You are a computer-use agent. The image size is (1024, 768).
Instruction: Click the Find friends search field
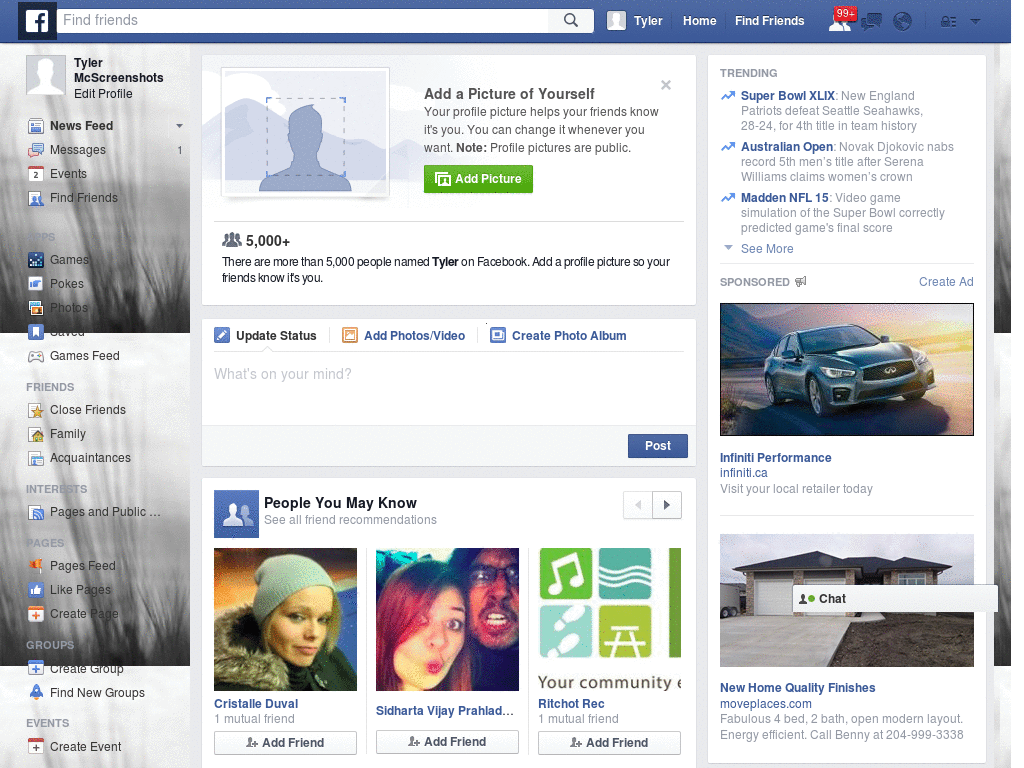pos(304,20)
